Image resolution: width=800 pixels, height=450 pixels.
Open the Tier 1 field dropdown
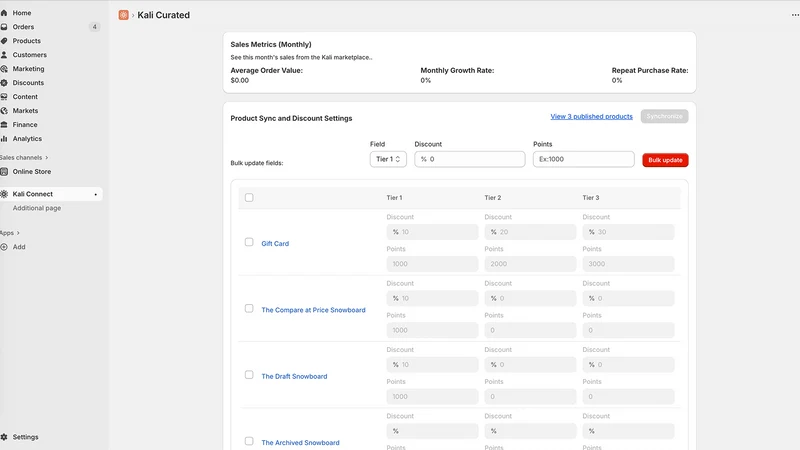(388, 159)
